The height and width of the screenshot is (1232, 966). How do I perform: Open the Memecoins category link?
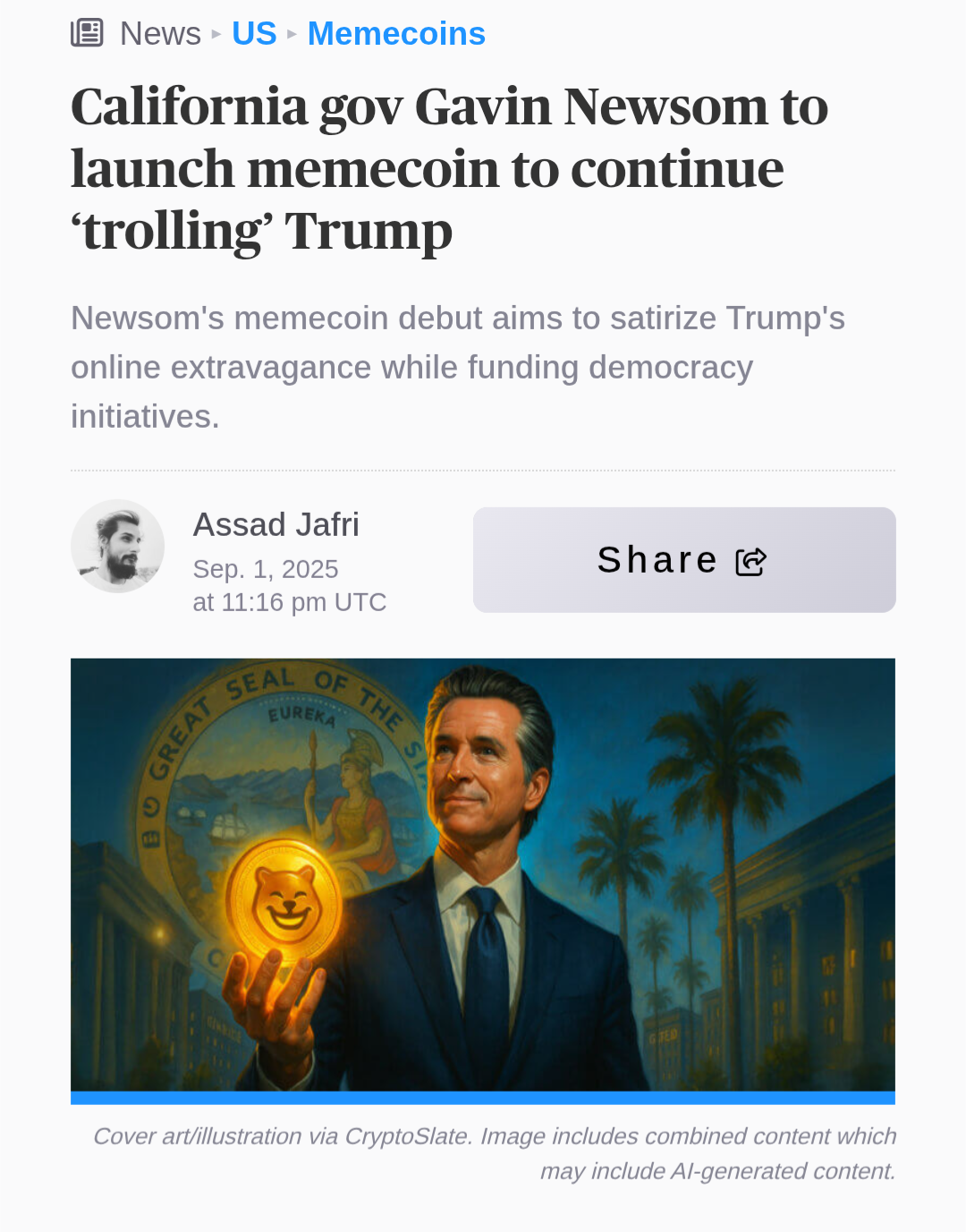click(x=396, y=34)
